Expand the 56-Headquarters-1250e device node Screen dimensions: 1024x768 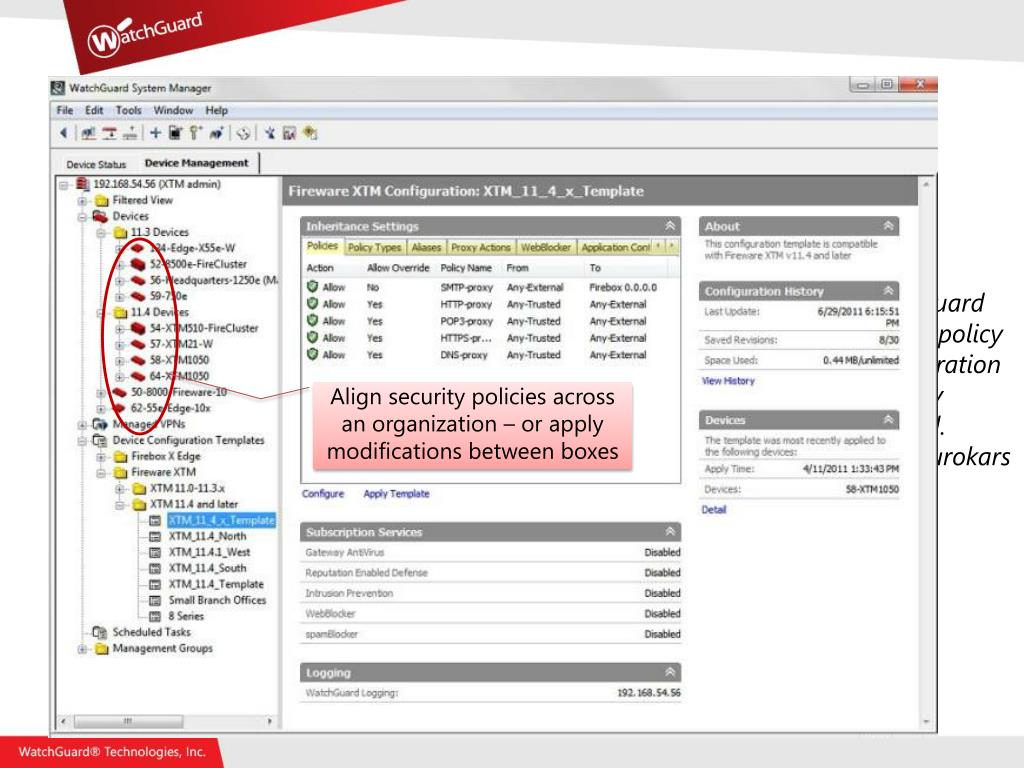coord(120,281)
